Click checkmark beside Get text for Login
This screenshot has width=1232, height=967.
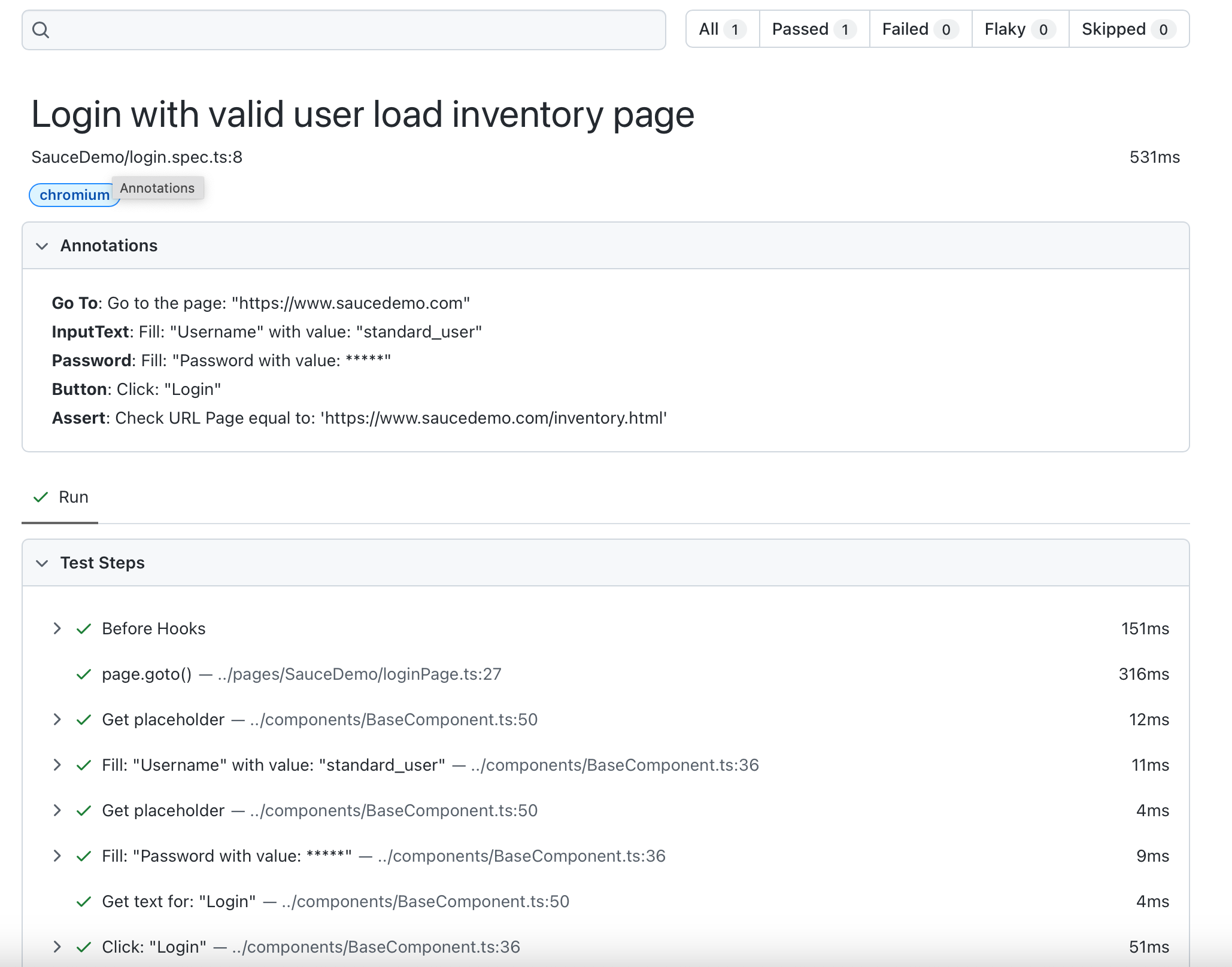point(84,902)
